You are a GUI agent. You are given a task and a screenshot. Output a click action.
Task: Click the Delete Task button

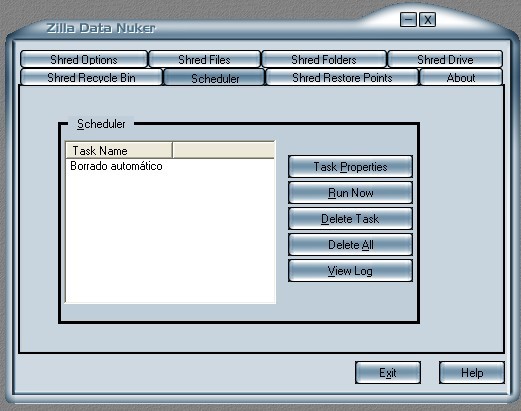[x=350, y=218]
